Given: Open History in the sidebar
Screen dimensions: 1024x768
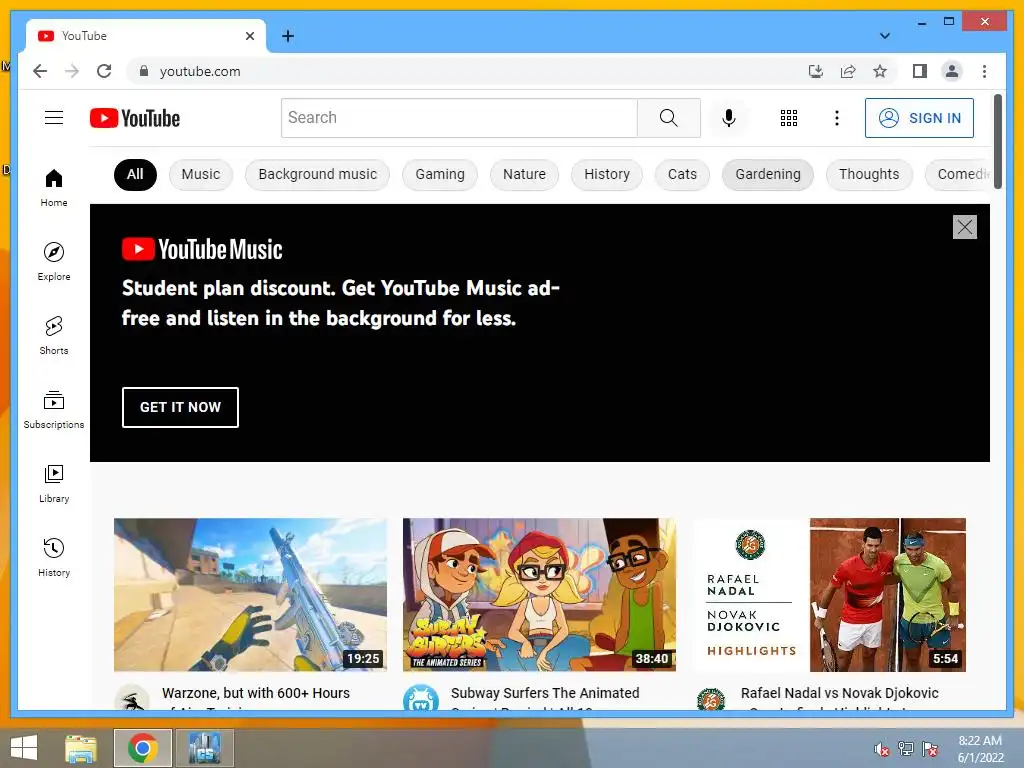Looking at the screenshot, I should (x=54, y=557).
